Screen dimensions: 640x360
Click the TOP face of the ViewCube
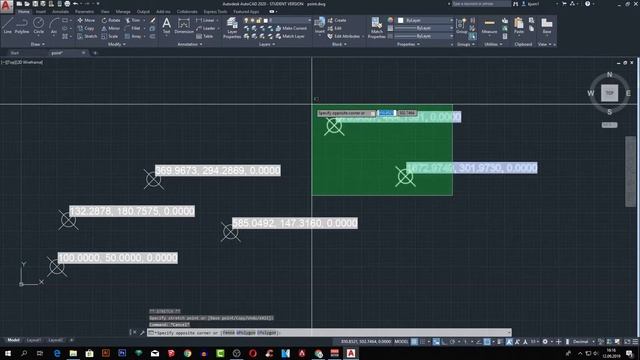point(609,93)
